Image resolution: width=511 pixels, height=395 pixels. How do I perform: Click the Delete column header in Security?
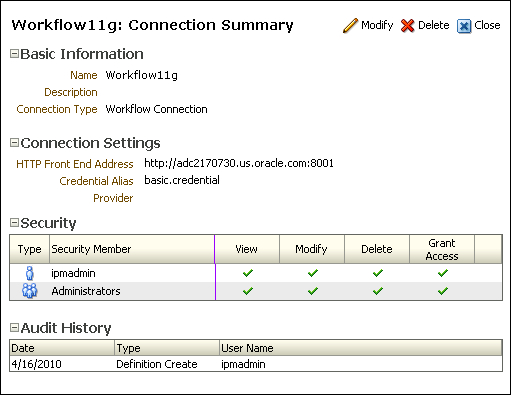(377, 249)
